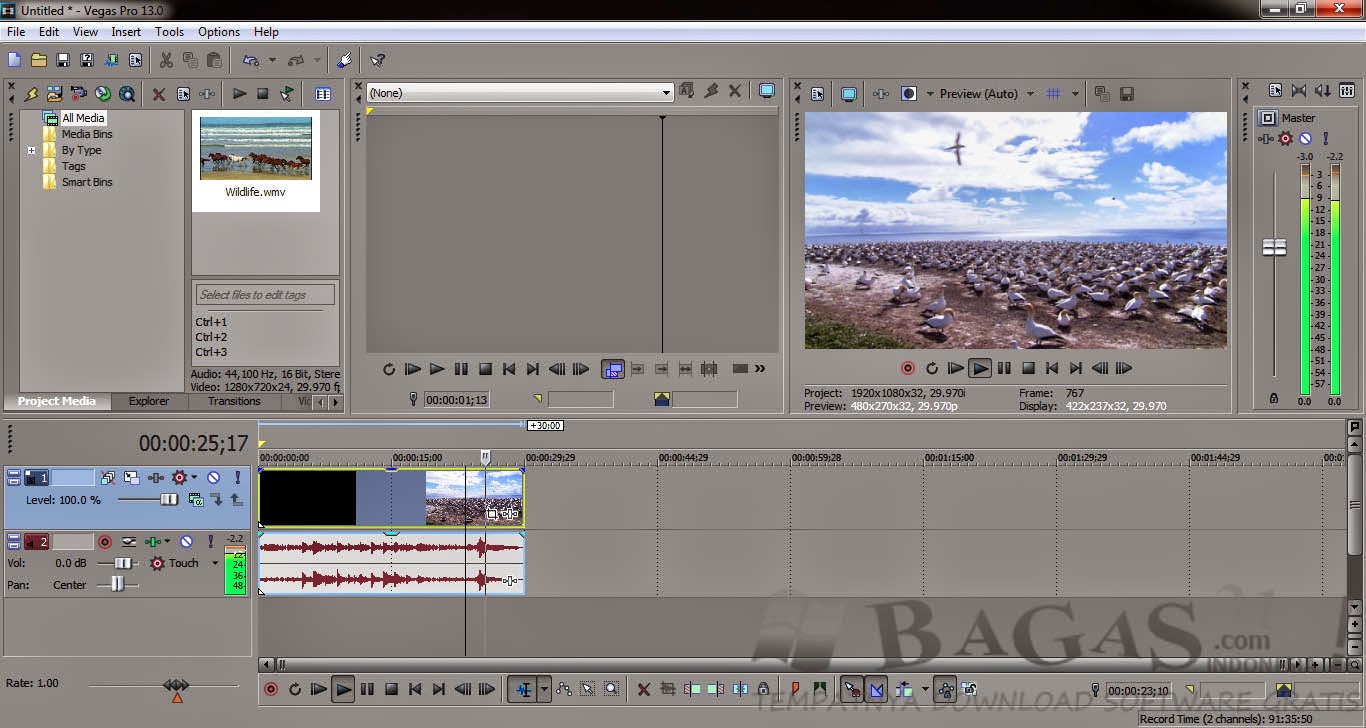Screen dimensions: 1366x728
Task: Adjust the Master volume fader
Action: tap(1274, 247)
